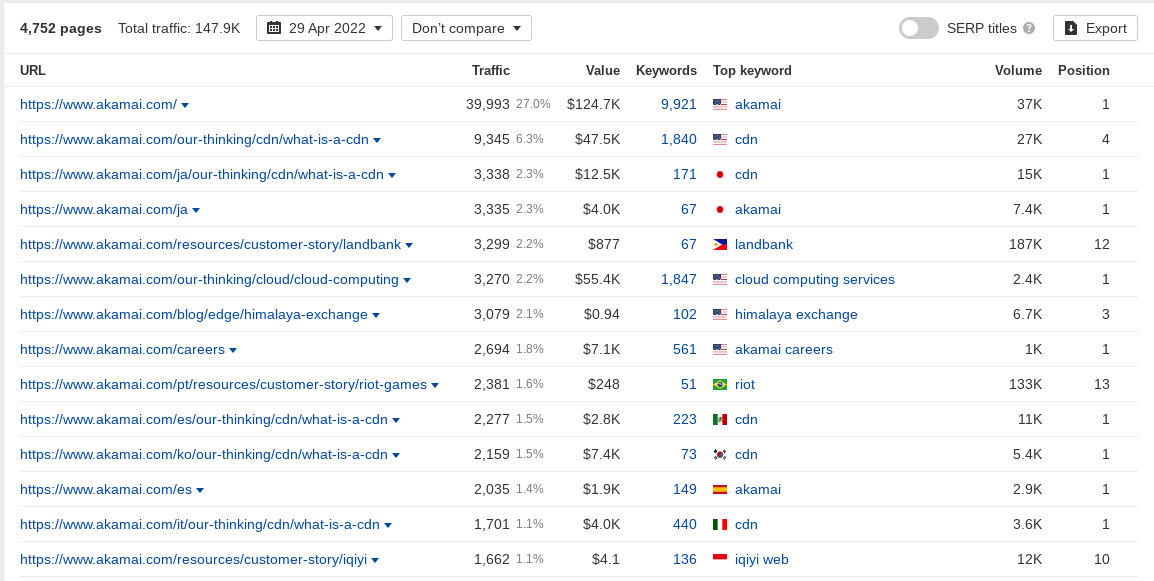Image resolution: width=1154 pixels, height=581 pixels.
Task: Click the calendar icon beside 29 Apr 2022
Action: [274, 28]
